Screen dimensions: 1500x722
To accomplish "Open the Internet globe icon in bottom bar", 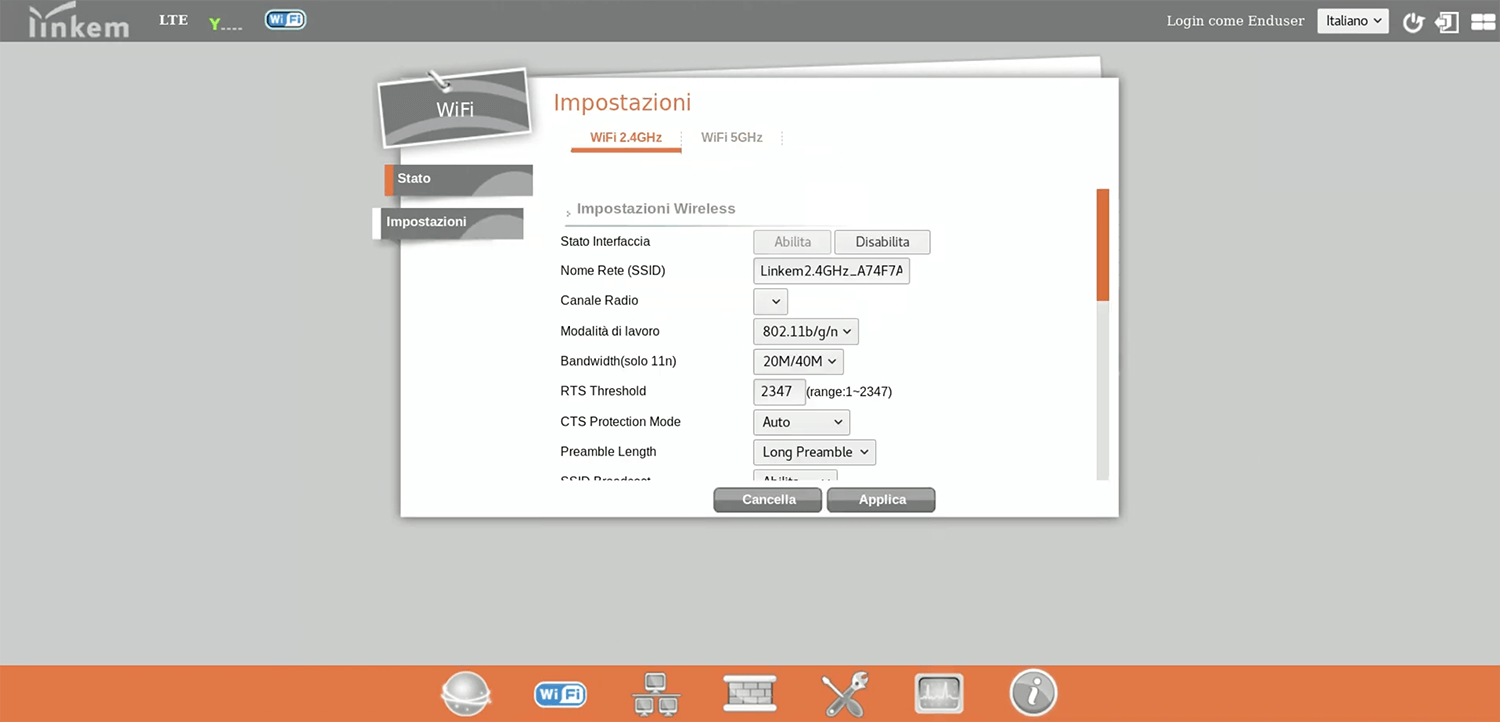I will click(x=466, y=693).
